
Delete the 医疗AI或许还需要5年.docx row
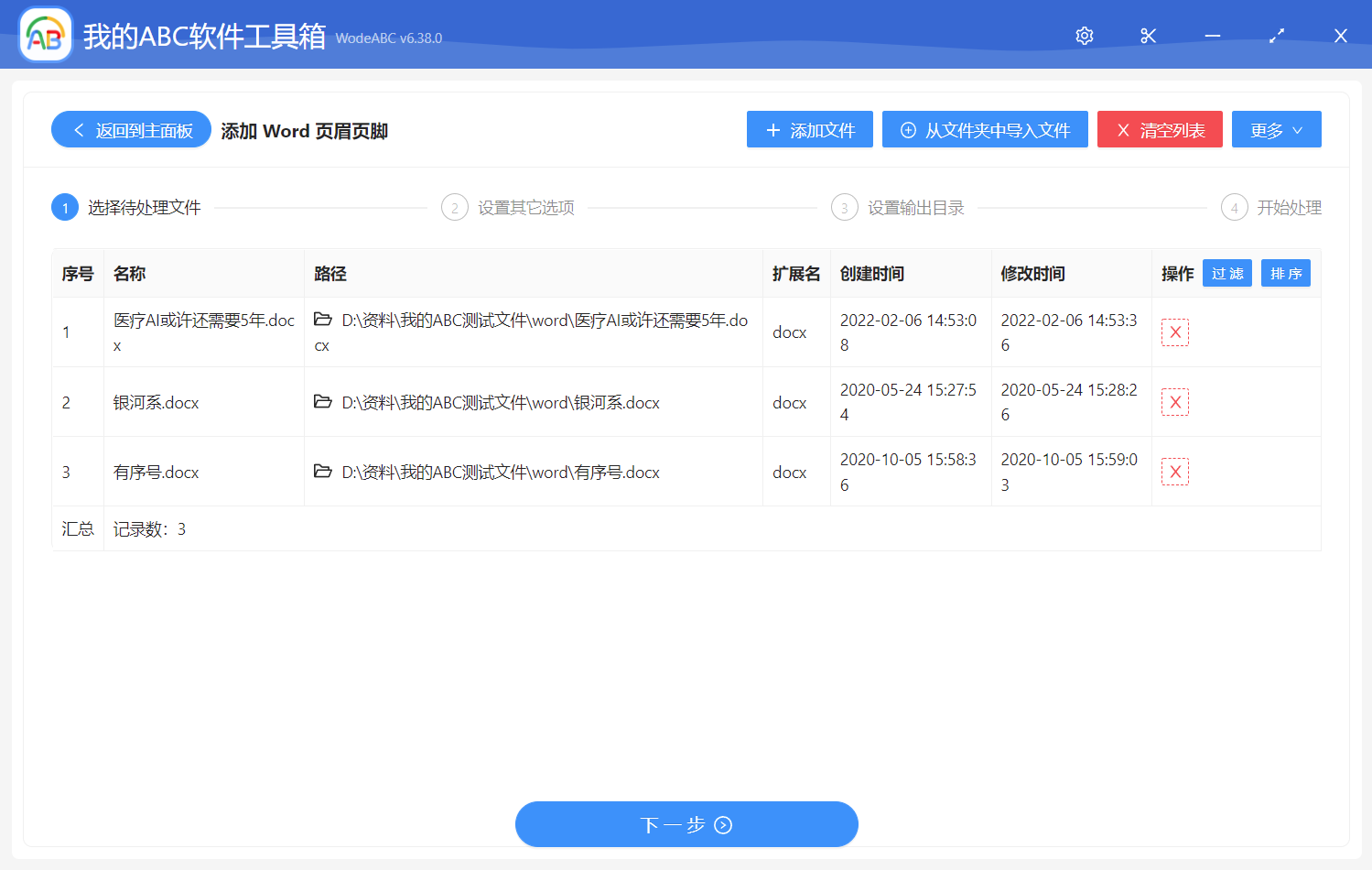1175,332
